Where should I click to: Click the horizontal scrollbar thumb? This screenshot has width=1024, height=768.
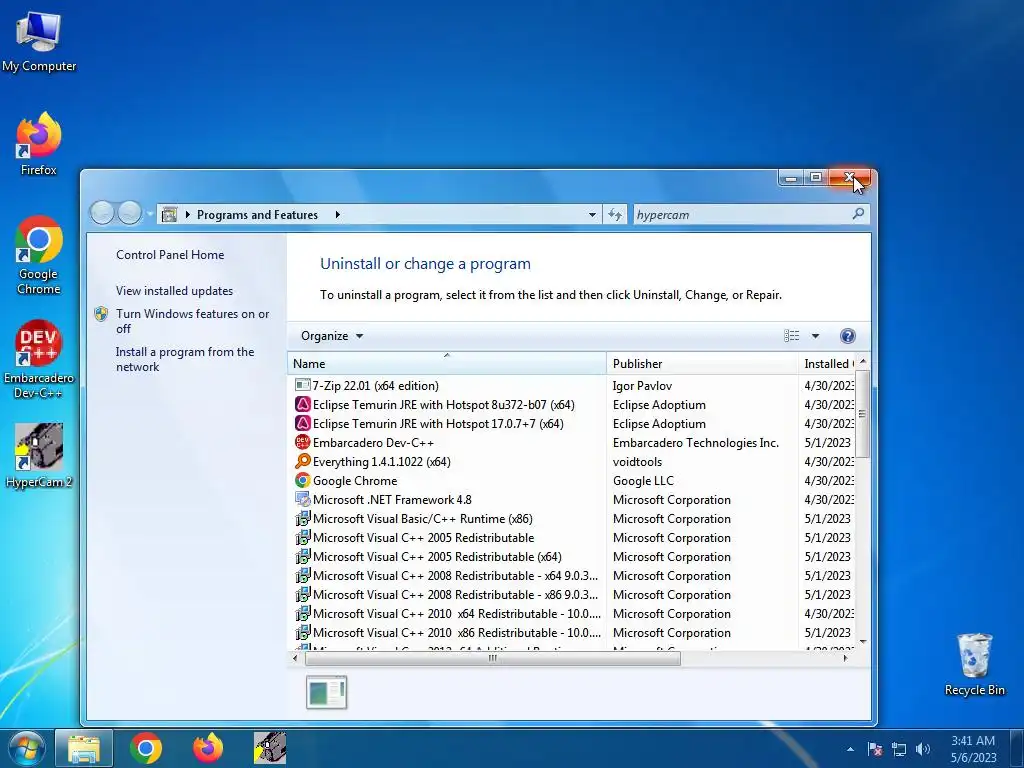click(x=492, y=658)
